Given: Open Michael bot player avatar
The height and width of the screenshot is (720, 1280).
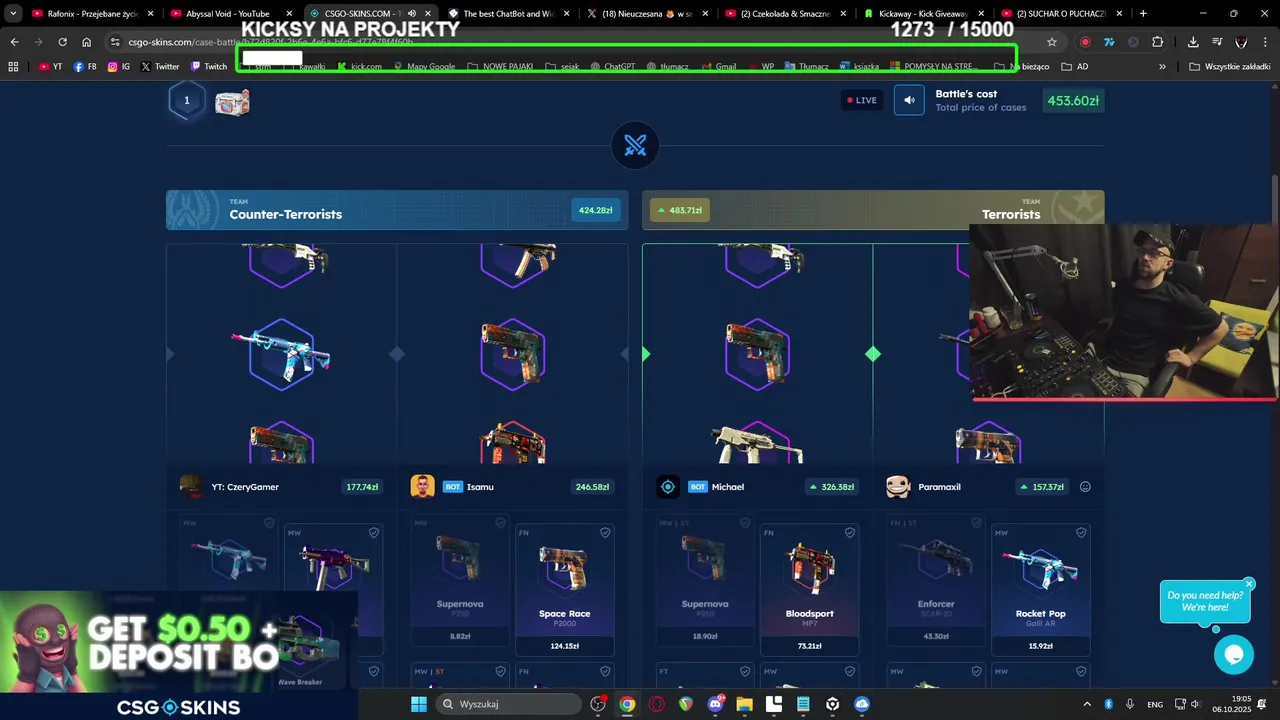Looking at the screenshot, I should point(668,487).
